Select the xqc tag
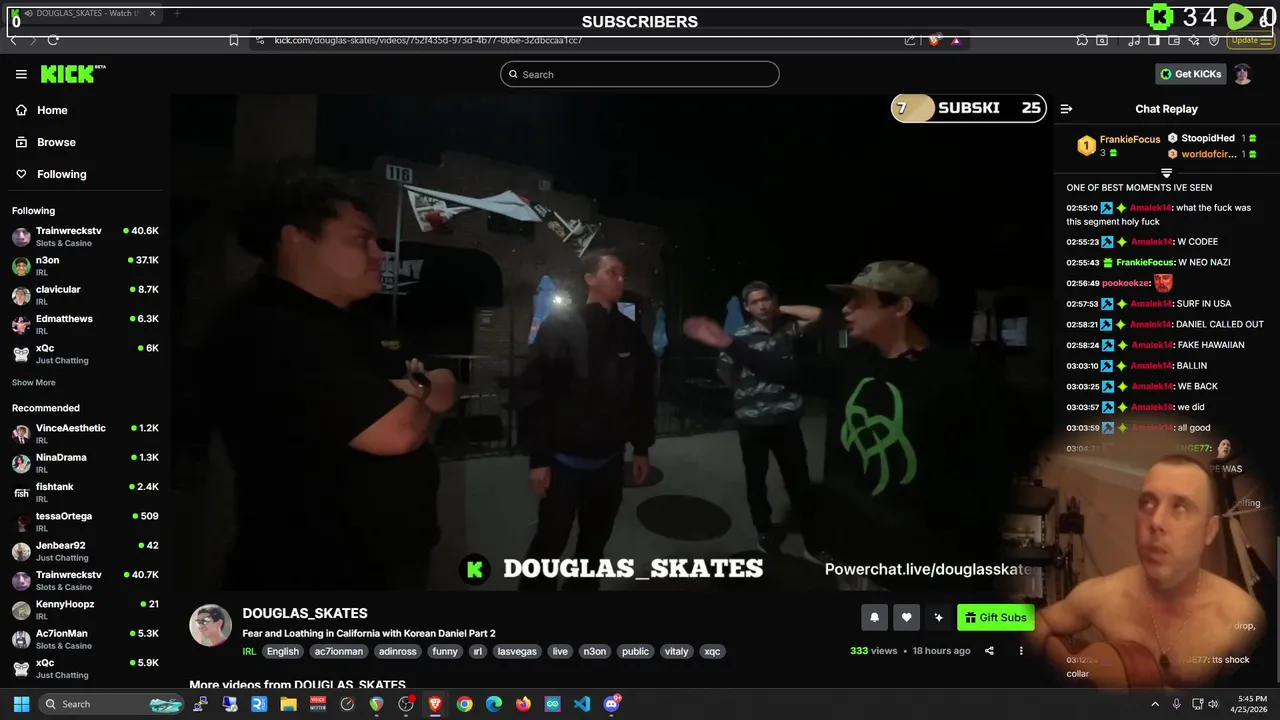The width and height of the screenshot is (1280, 720). (x=712, y=651)
